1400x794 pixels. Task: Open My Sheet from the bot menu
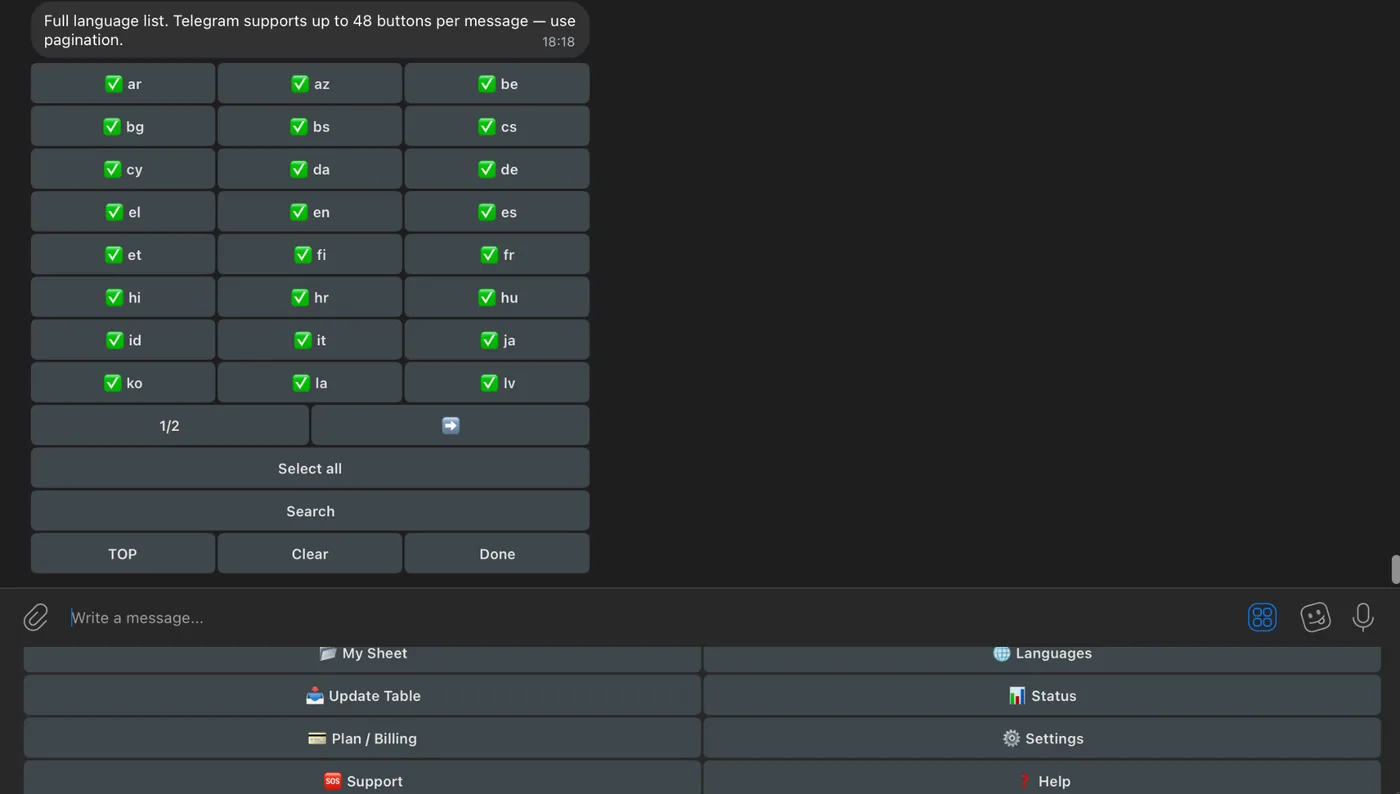coord(364,653)
